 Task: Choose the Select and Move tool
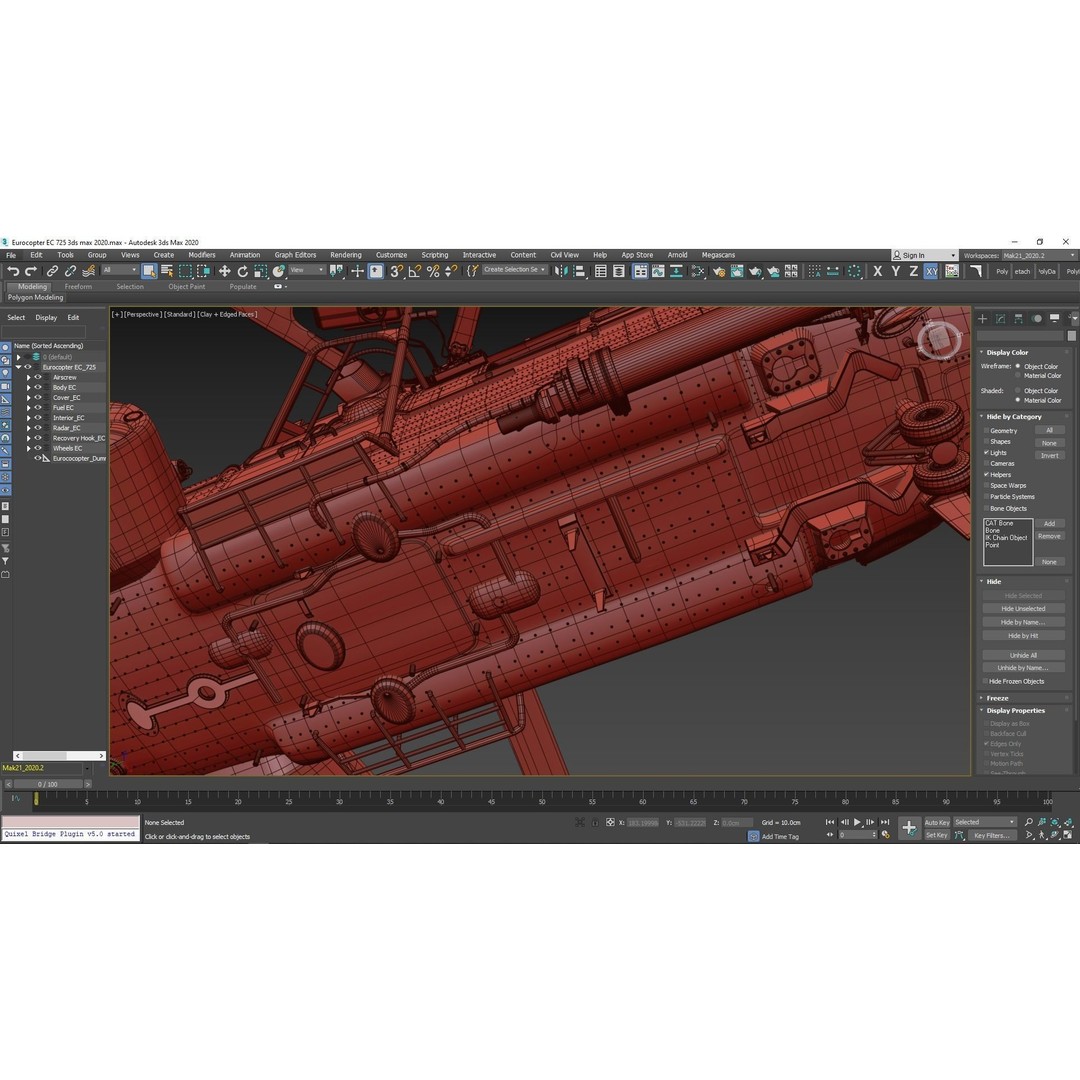click(225, 271)
